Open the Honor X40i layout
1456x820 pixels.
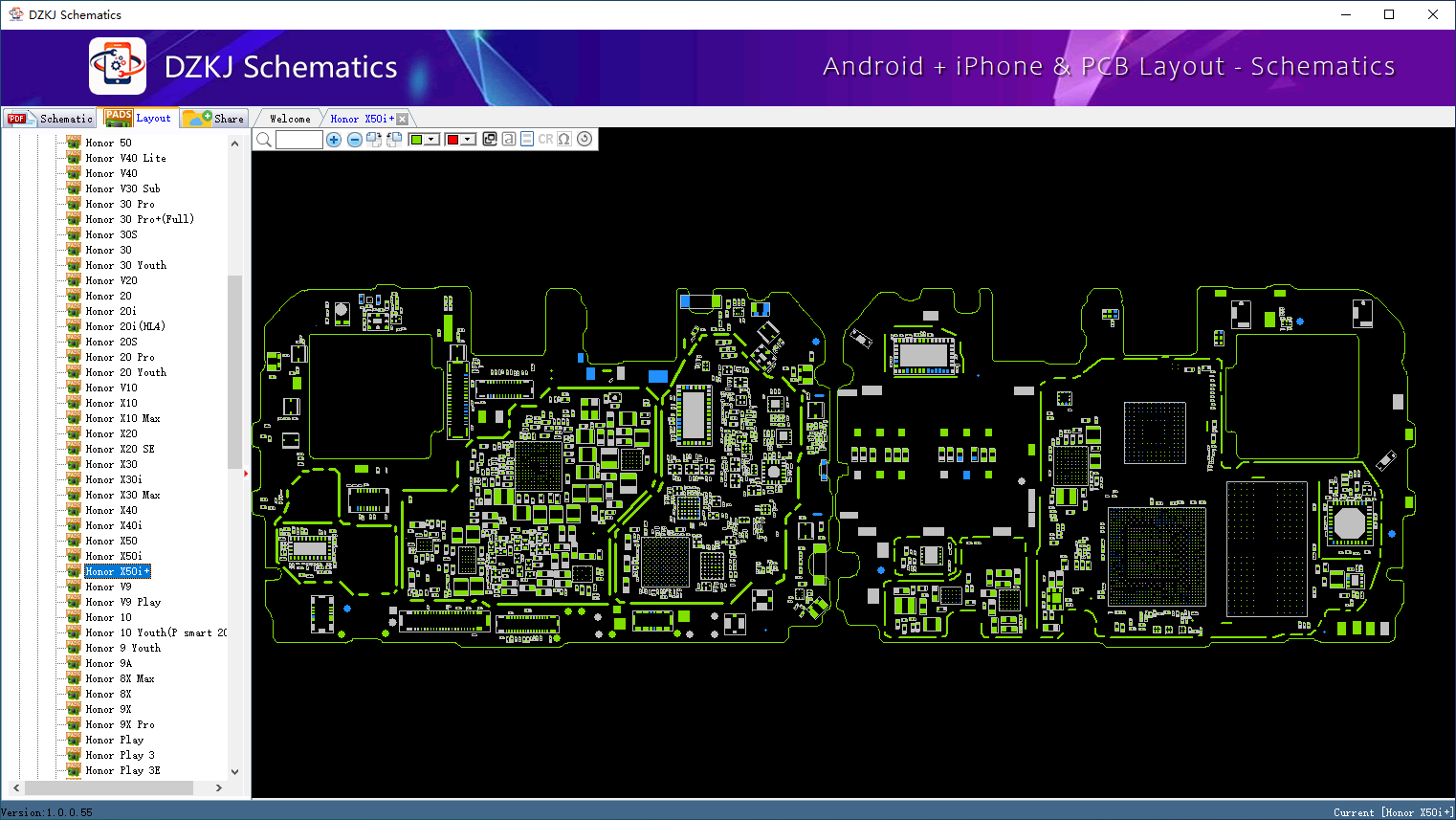click(x=114, y=525)
